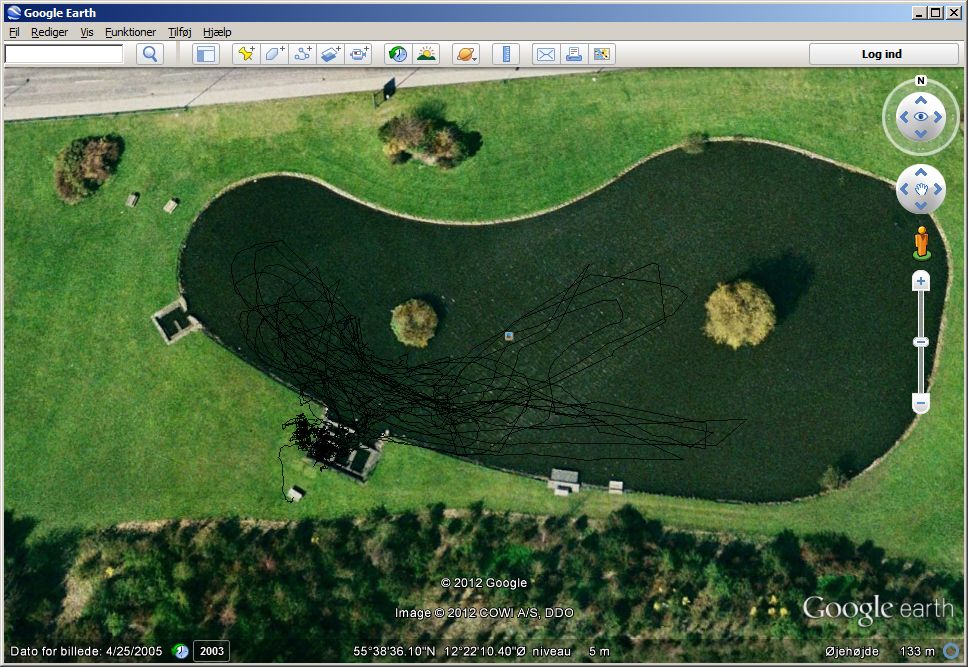Viewport: 968px width, 667px height.
Task: Pan left with move joystick arrow
Action: coord(904,189)
